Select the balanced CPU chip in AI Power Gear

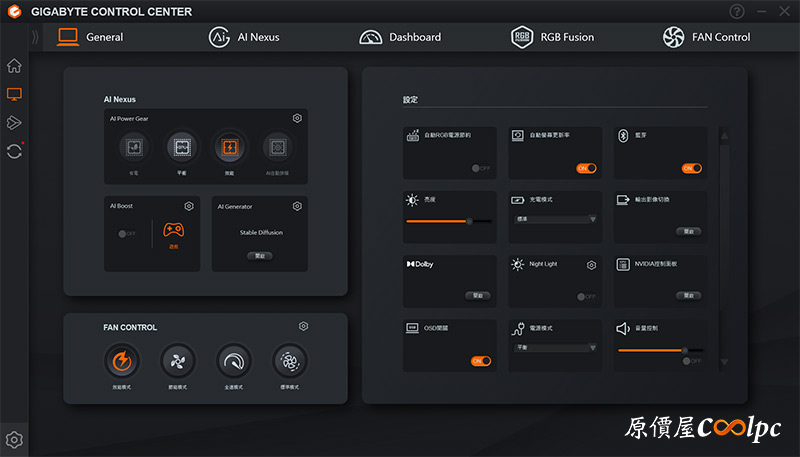(182, 147)
